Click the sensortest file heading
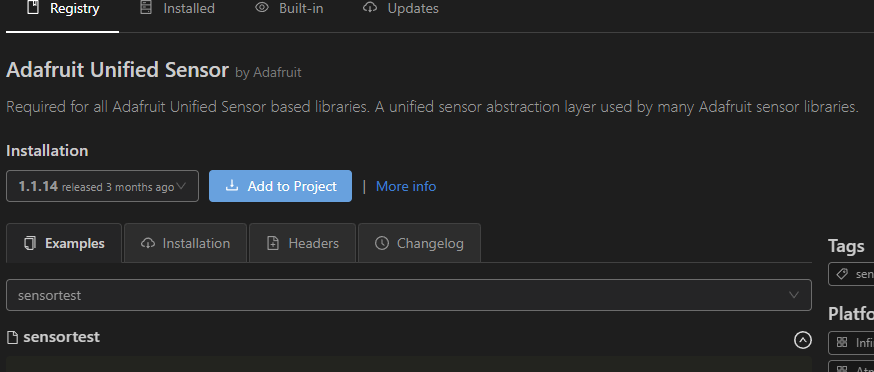The height and width of the screenshot is (372, 874). (61, 337)
